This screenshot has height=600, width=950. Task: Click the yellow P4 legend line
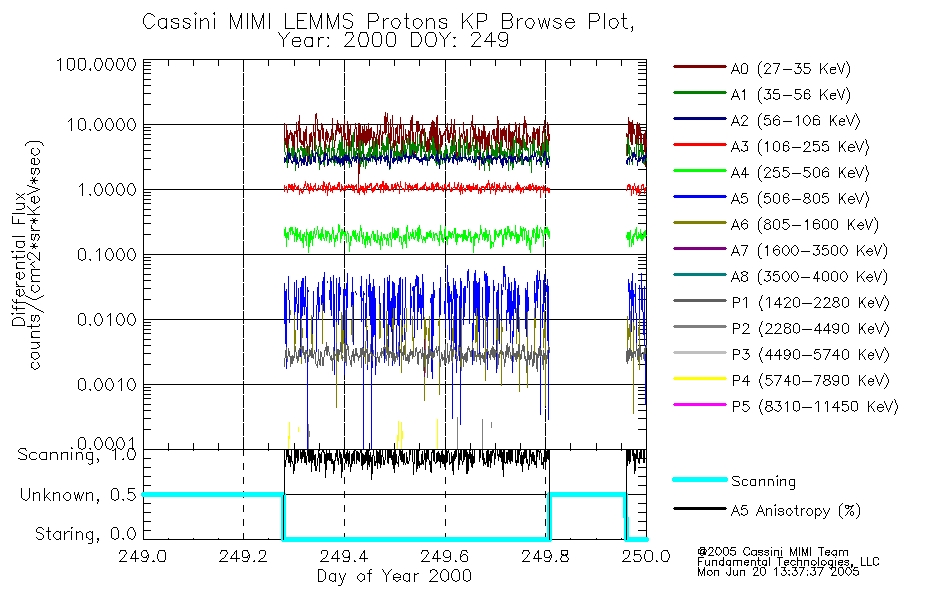point(699,379)
